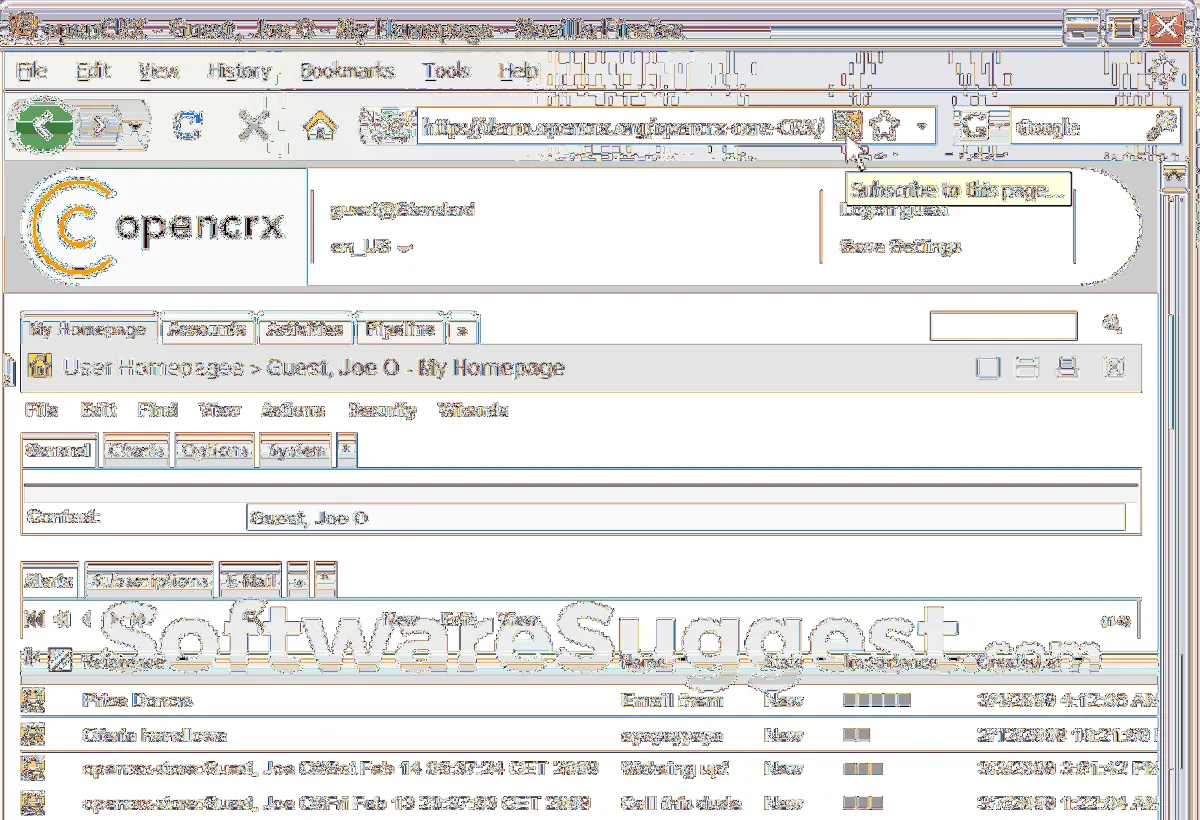Select the Alerts grid tab
Viewport: 1200px width, 820px height.
pyautogui.click(x=50, y=580)
